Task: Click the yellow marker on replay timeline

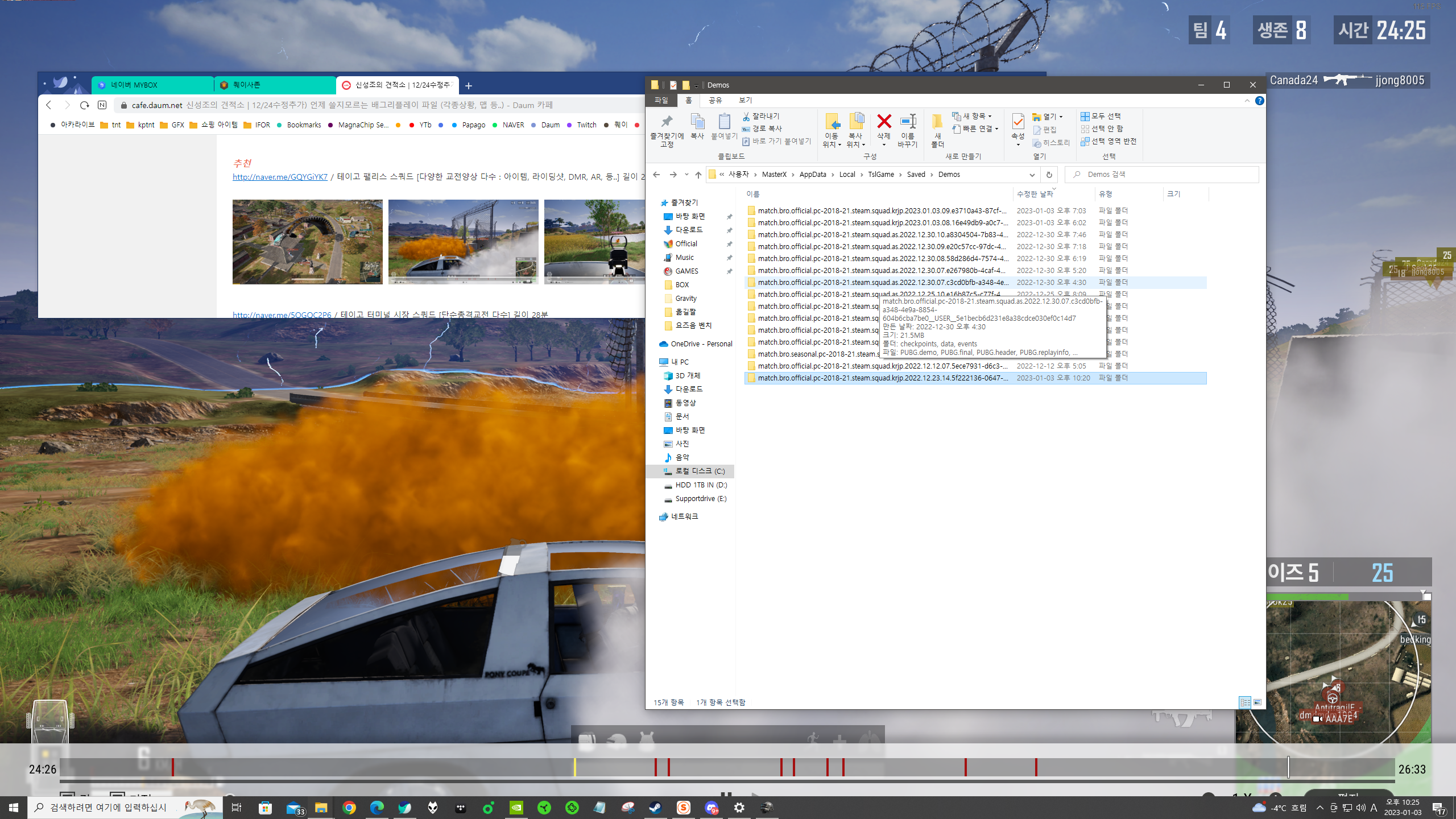Action: [574, 767]
